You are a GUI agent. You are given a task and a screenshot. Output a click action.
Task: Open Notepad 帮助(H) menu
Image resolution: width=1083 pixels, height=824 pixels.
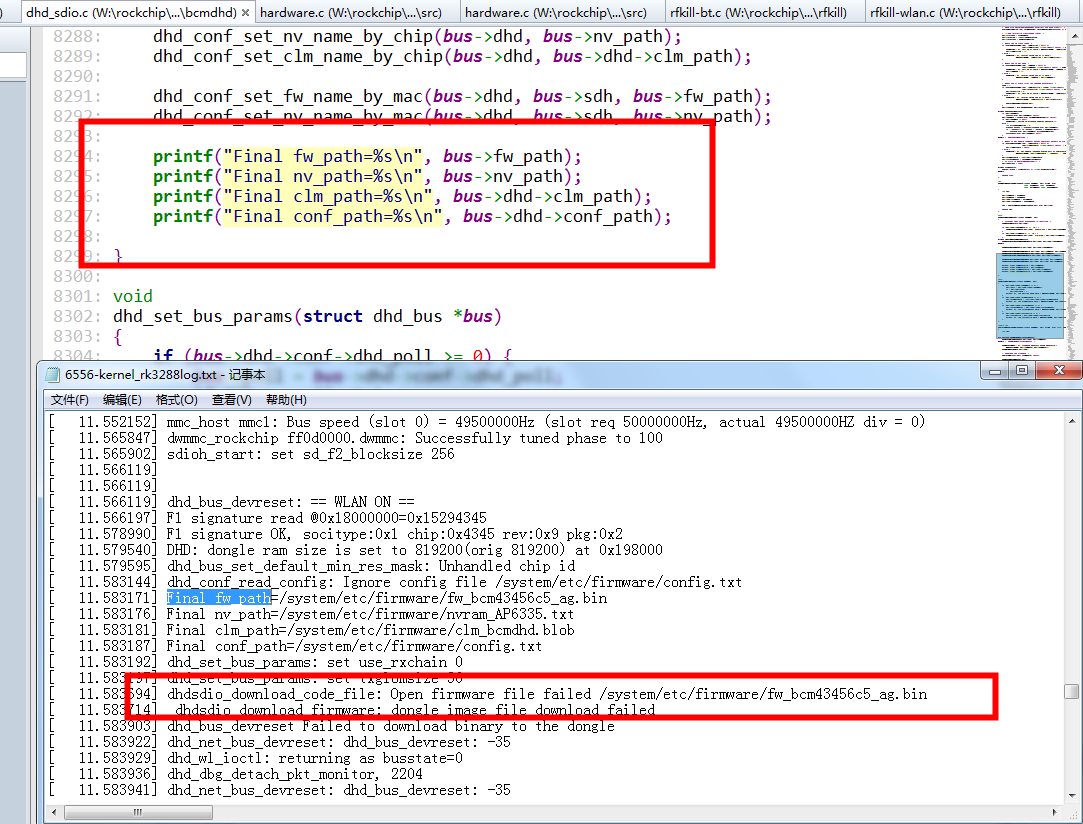[286, 400]
